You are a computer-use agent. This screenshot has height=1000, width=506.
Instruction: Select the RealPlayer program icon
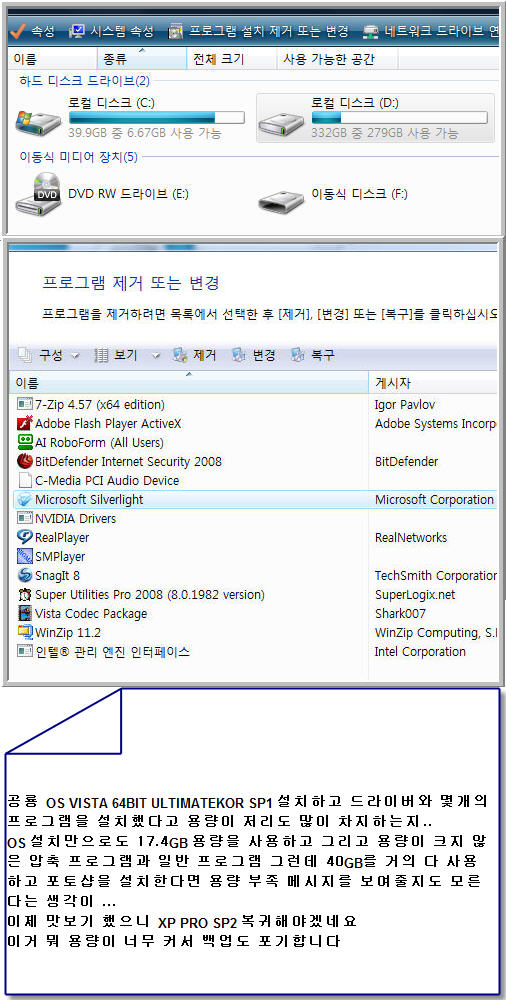25,538
